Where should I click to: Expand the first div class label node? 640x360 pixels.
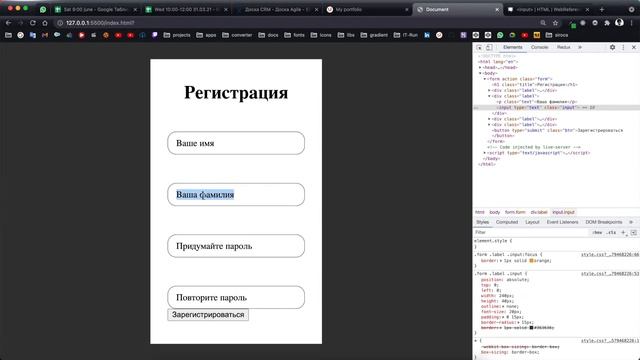(x=489, y=90)
